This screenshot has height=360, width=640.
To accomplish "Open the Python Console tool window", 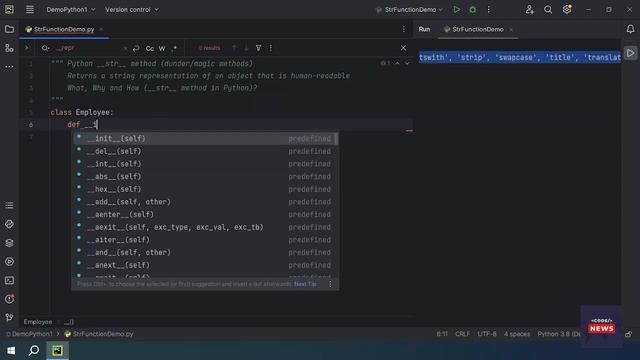I will tap(9, 224).
